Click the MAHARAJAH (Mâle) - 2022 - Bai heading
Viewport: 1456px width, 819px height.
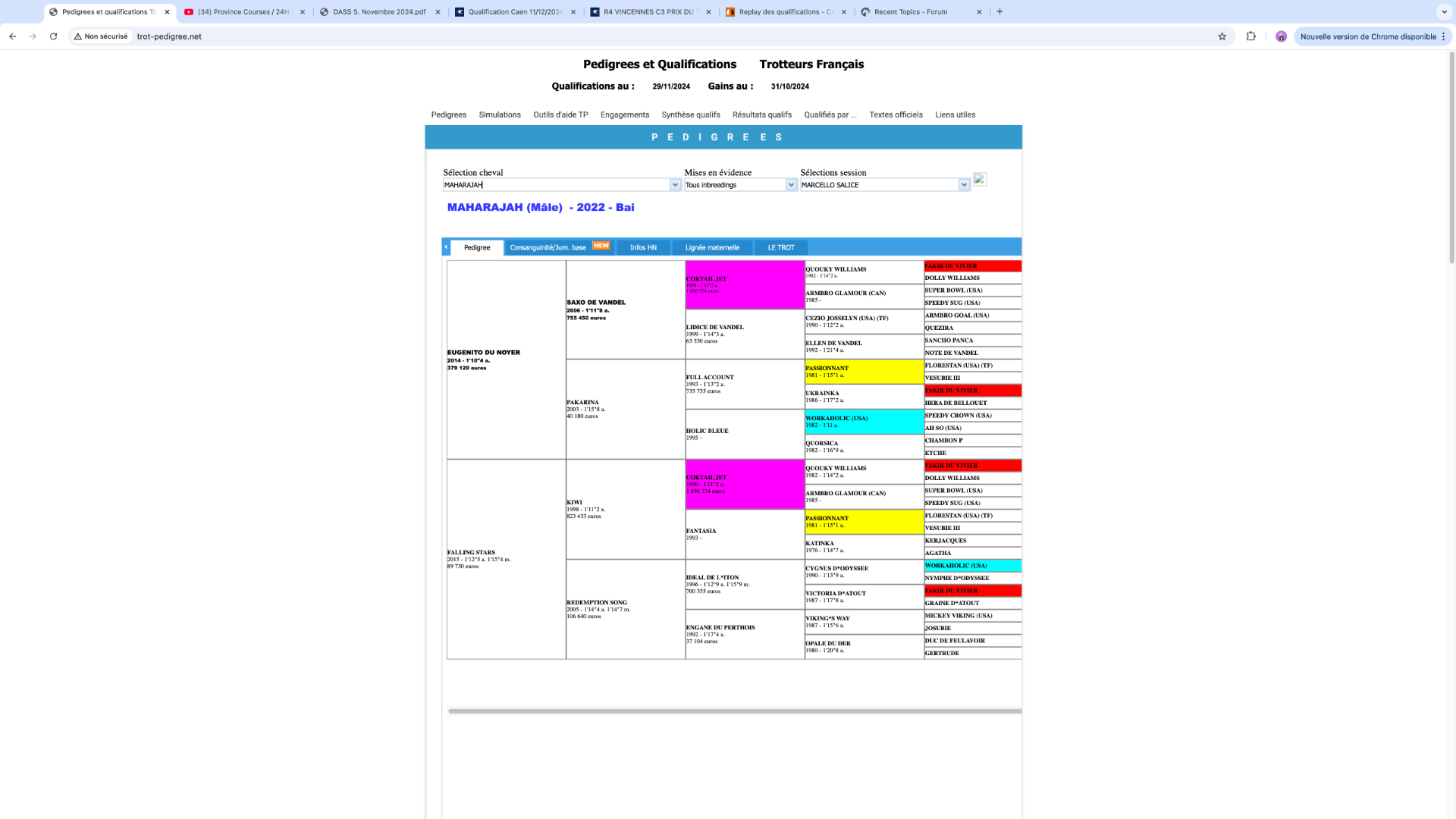(x=541, y=207)
